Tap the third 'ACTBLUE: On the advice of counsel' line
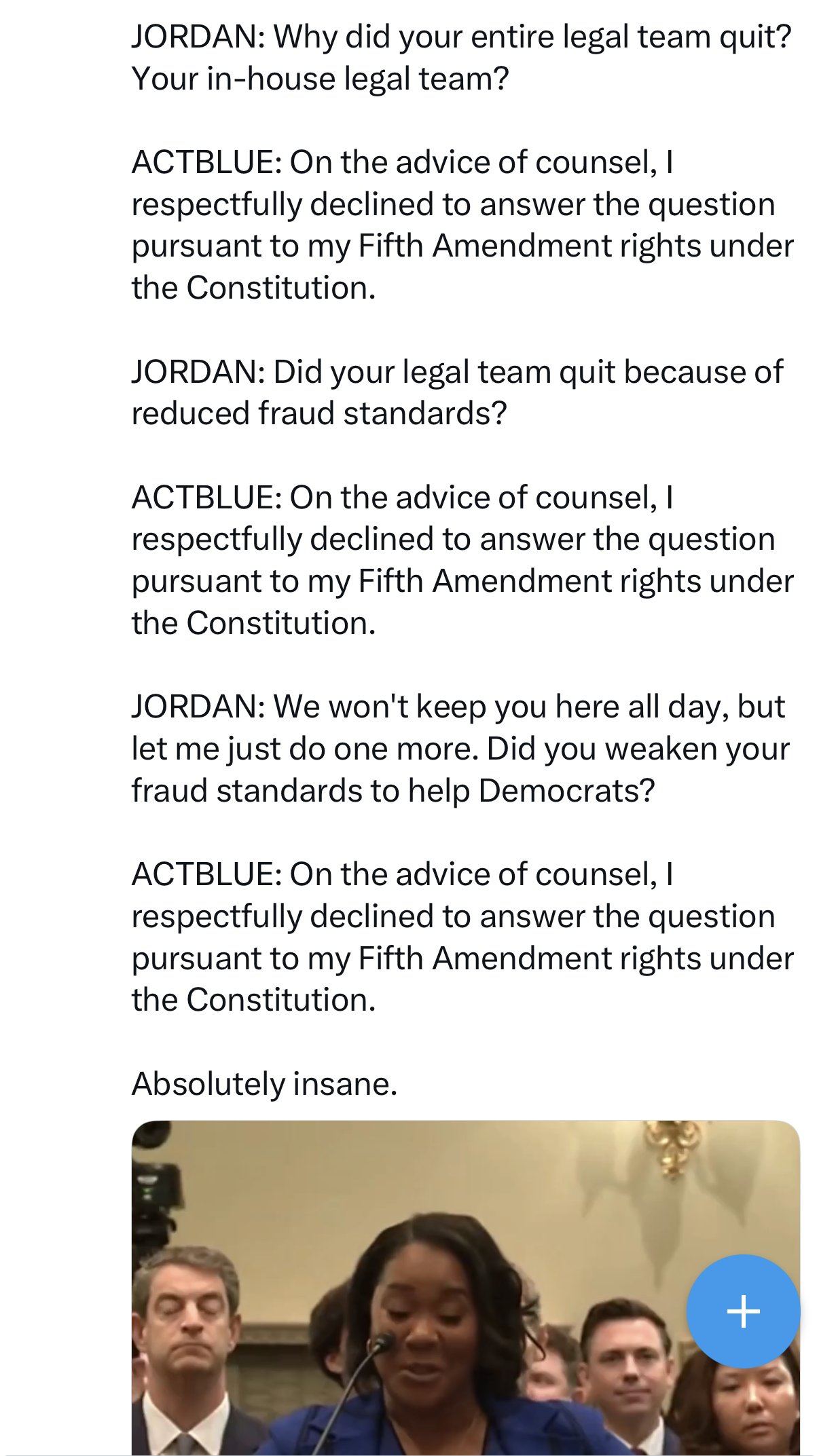Screen dimensions: 819x1456 click(402, 874)
